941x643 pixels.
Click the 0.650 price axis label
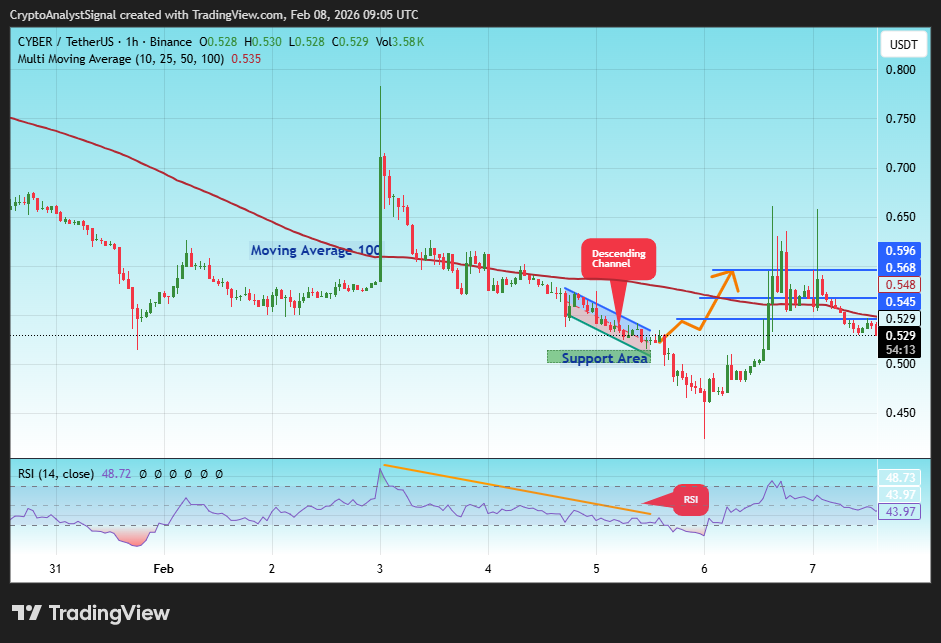tap(901, 217)
